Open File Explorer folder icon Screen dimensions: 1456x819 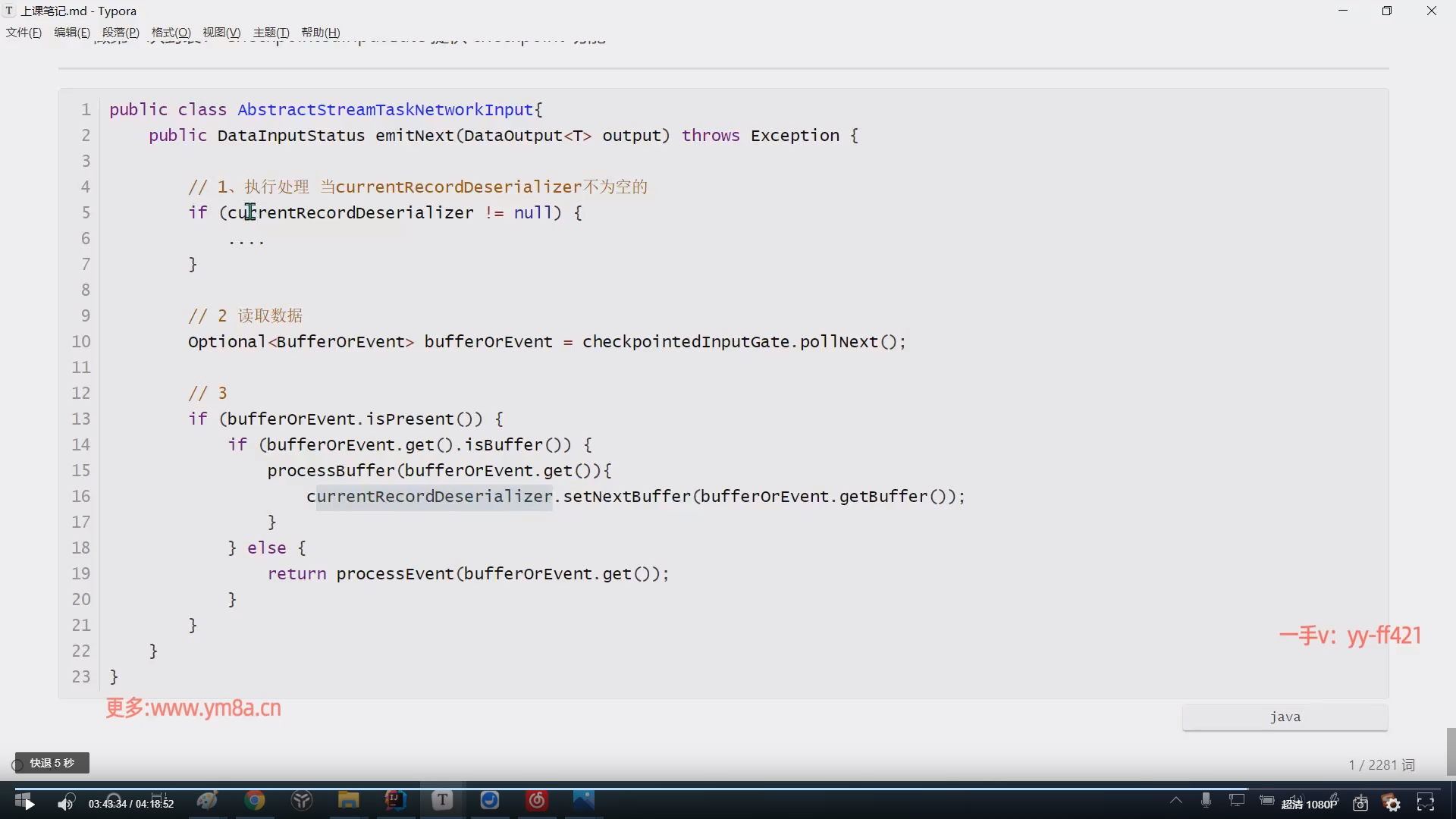(348, 801)
